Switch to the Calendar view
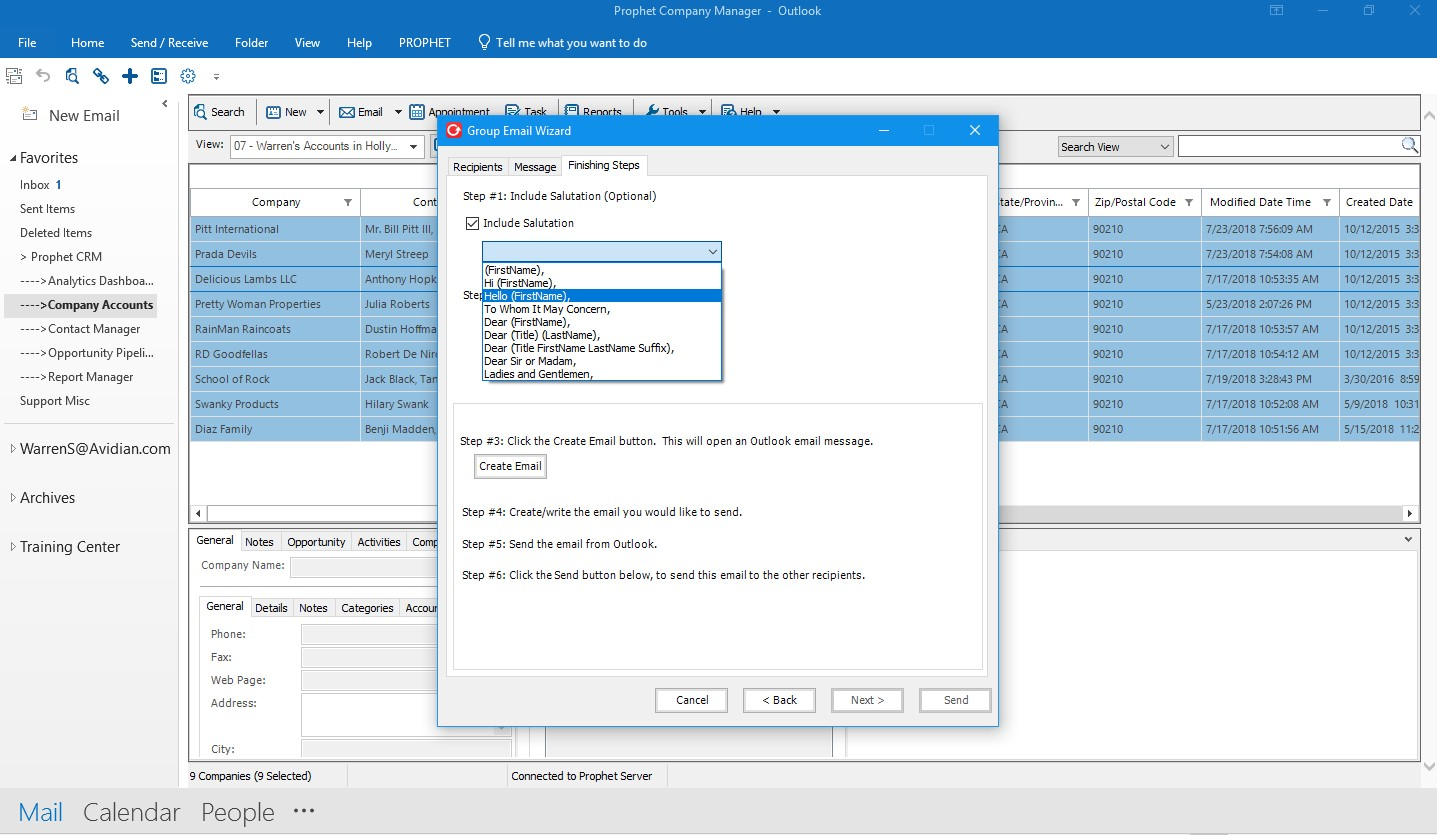1437x835 pixels. point(131,812)
